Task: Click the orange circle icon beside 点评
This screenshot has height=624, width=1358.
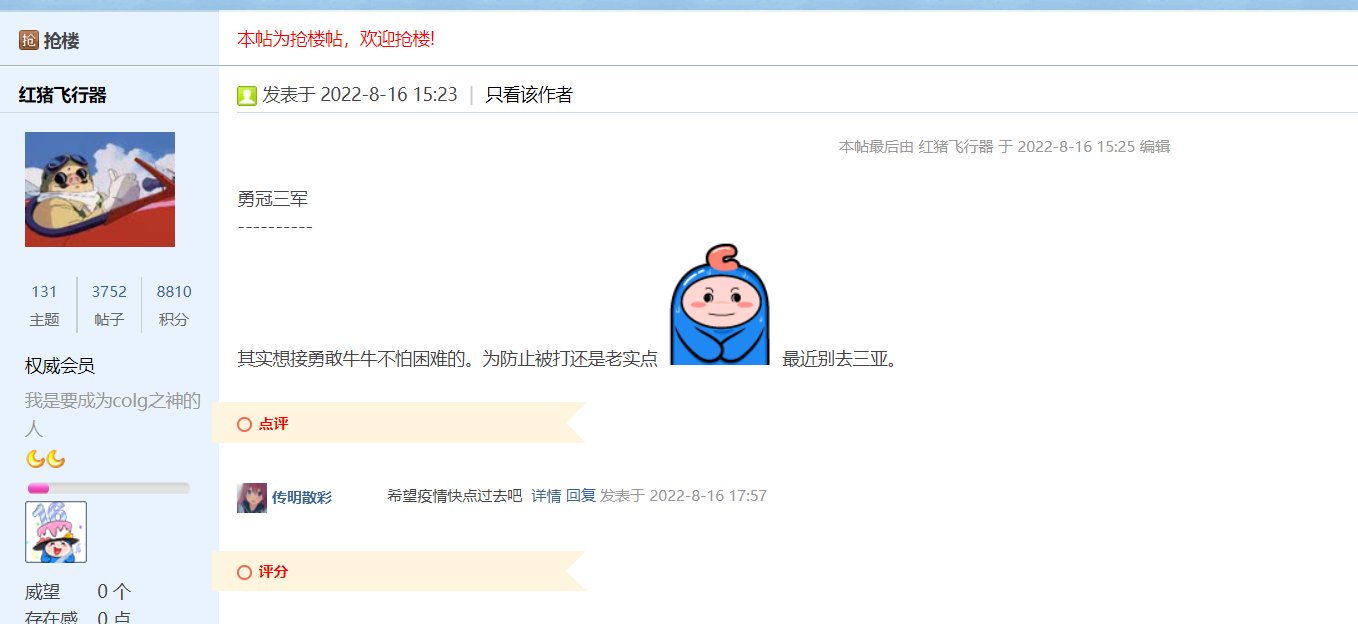Action: click(x=244, y=424)
